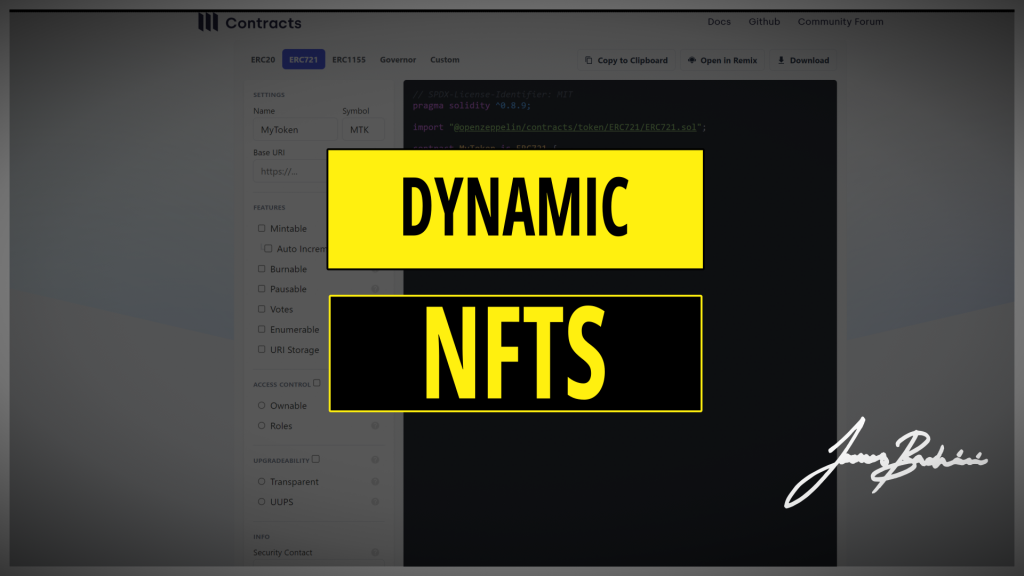Open help icon beside UUPS

tap(375, 502)
